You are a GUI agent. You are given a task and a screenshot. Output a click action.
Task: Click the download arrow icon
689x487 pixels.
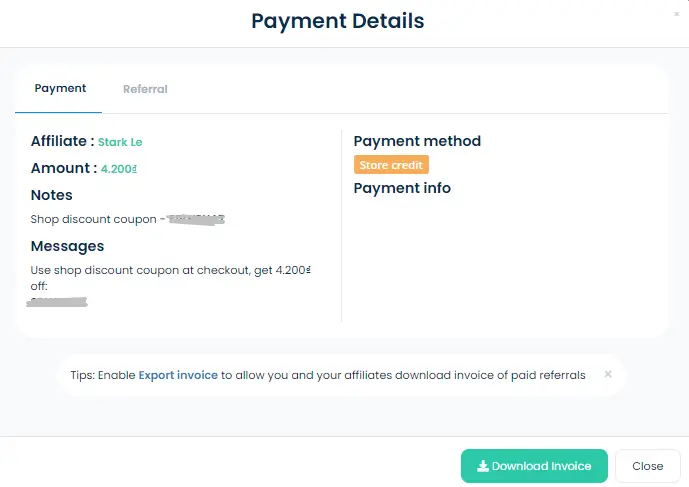pyautogui.click(x=483, y=466)
